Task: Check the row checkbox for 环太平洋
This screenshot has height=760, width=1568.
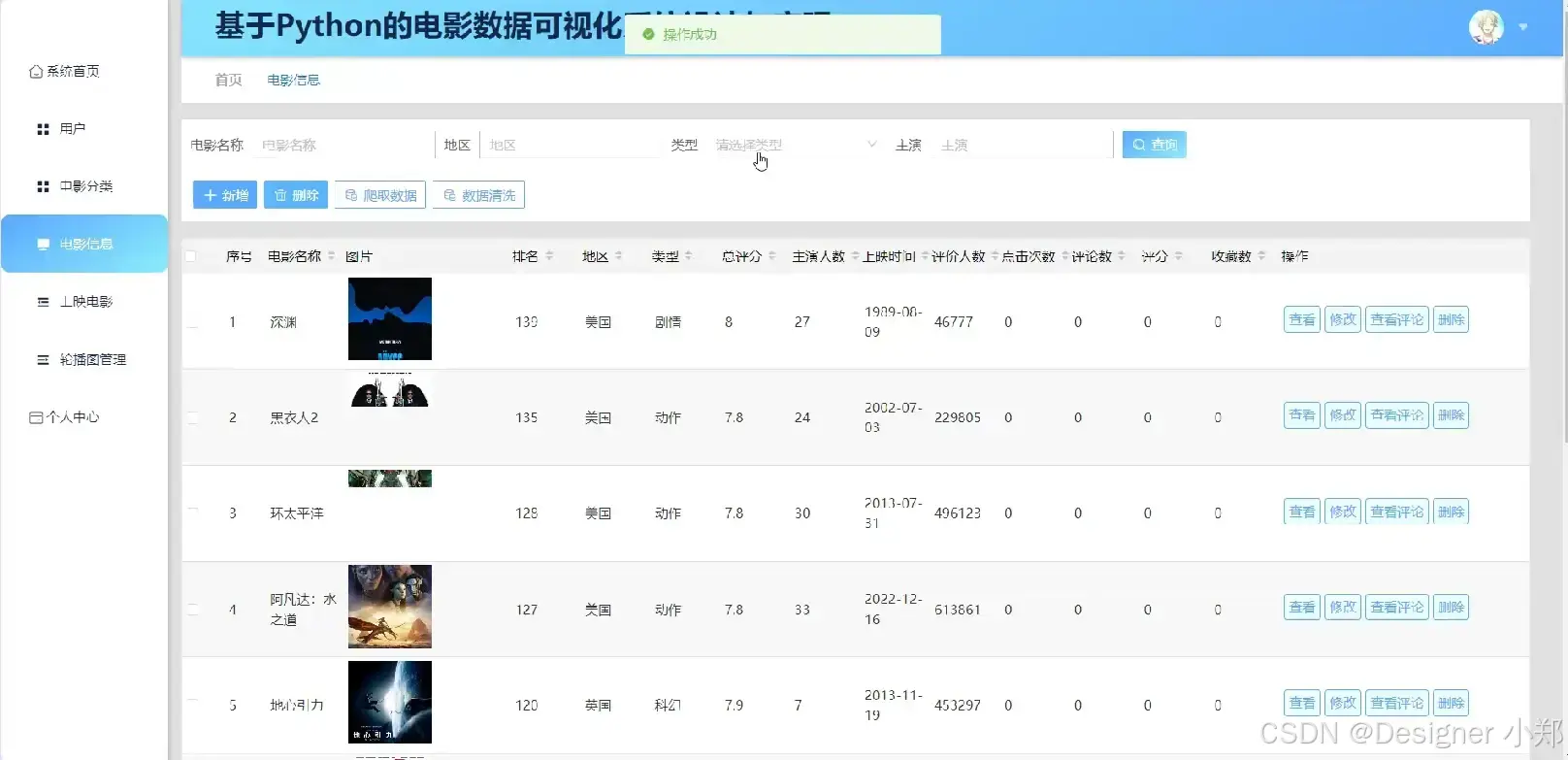Action: click(192, 512)
